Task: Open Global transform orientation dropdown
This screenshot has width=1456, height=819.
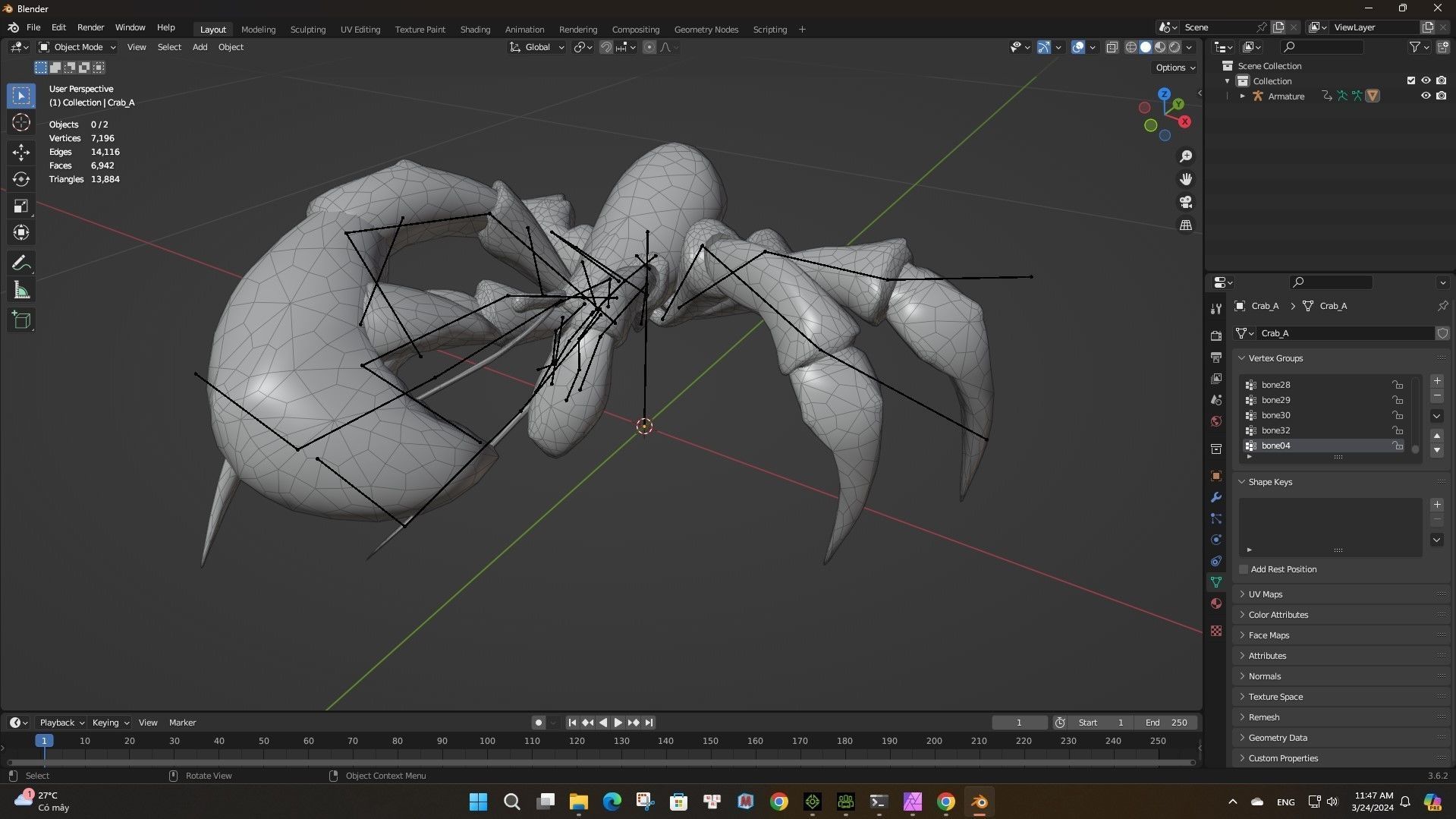Action: [536, 47]
